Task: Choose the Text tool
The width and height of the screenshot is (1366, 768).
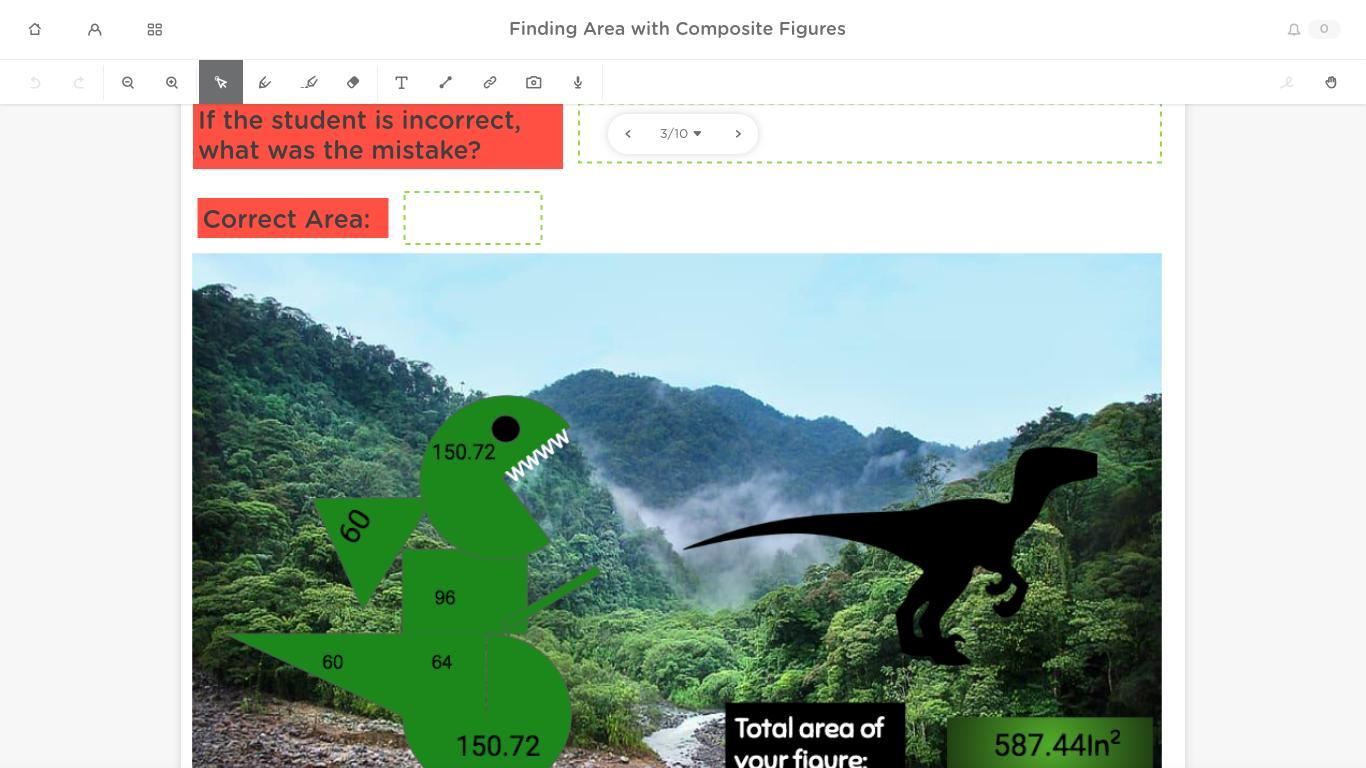Action: click(x=401, y=83)
